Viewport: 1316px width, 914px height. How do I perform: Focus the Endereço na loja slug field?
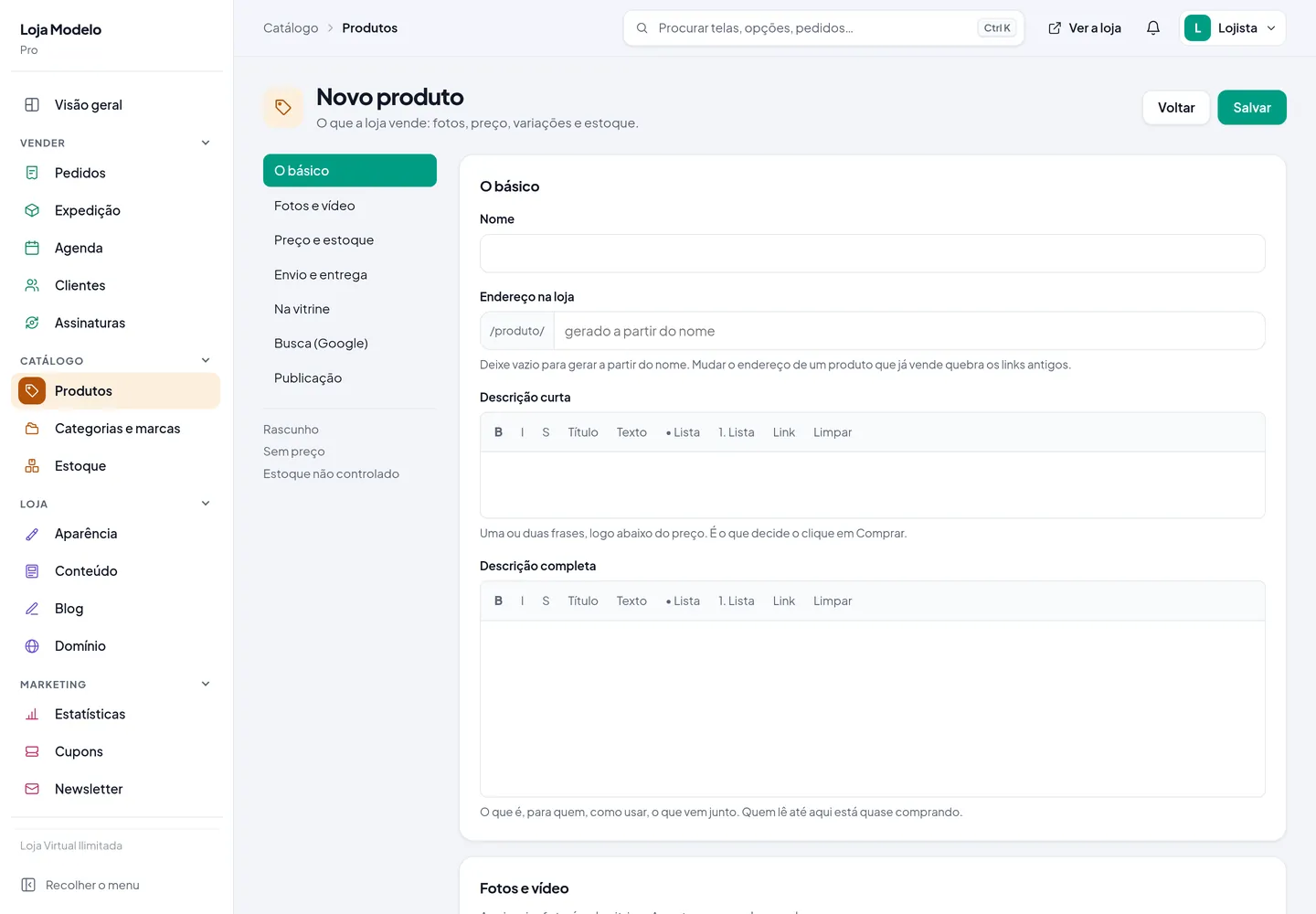[909, 331]
